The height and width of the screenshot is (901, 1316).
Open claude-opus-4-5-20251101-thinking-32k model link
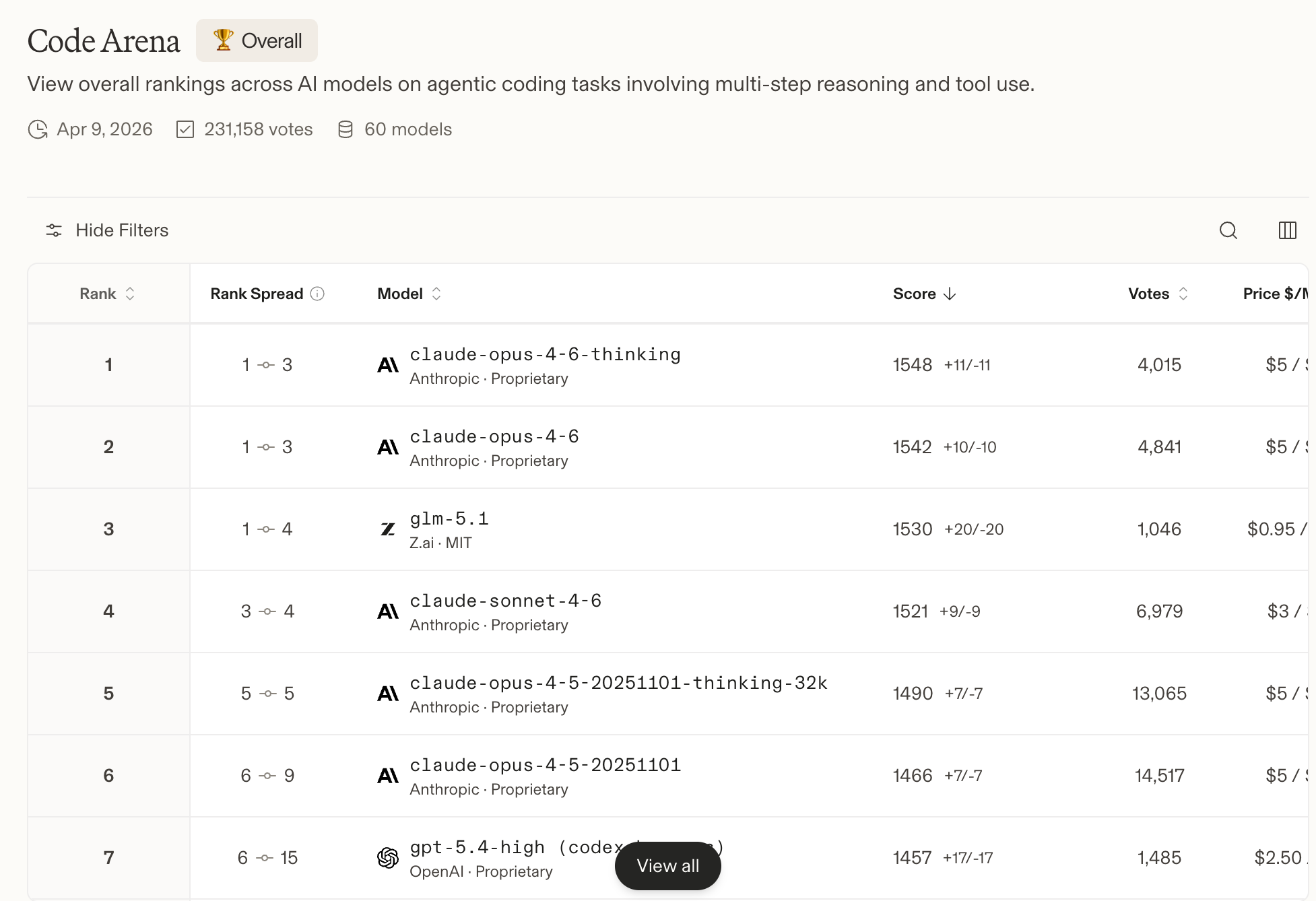618,683
